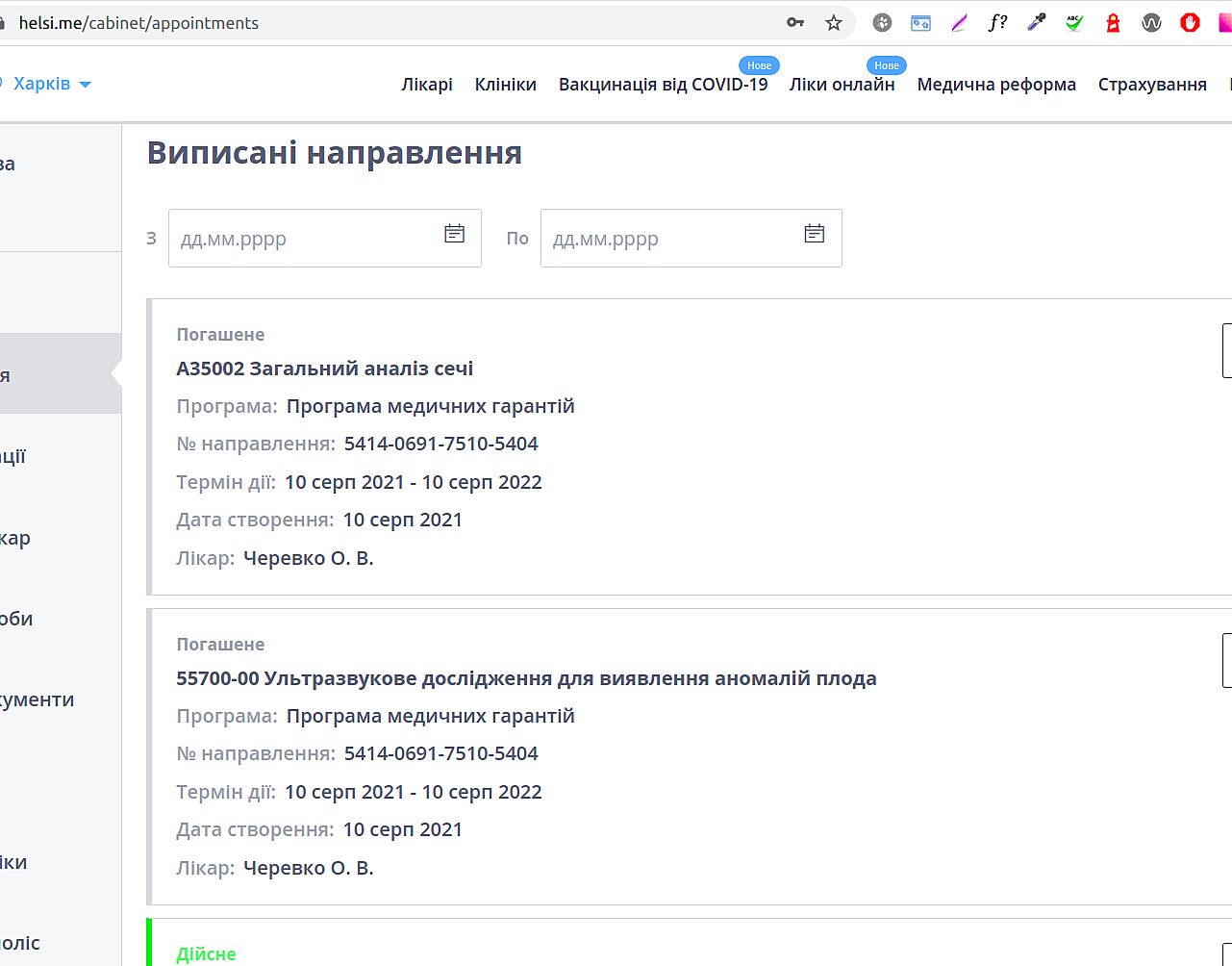This screenshot has height=966, width=1232.
Task: Expand the Харків city dropdown
Action: coord(52,84)
